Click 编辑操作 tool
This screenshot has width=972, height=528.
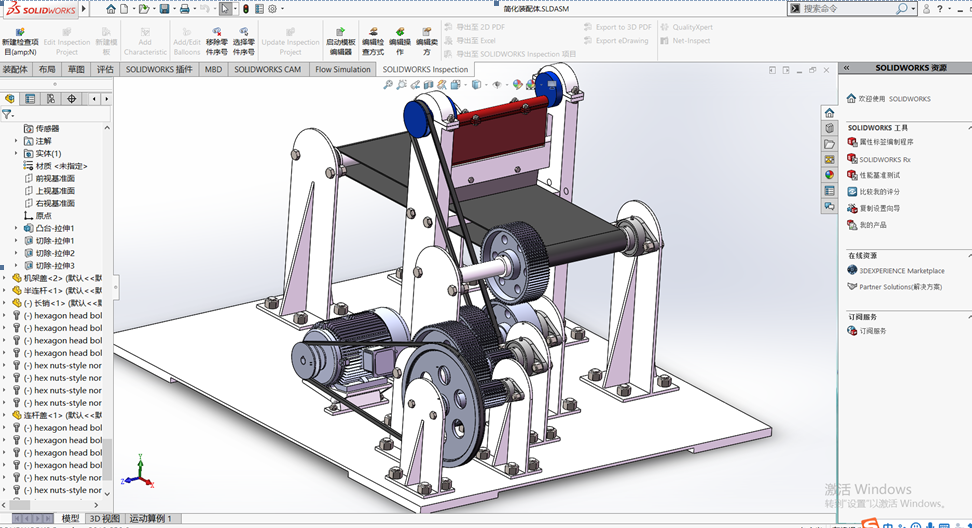(400, 42)
